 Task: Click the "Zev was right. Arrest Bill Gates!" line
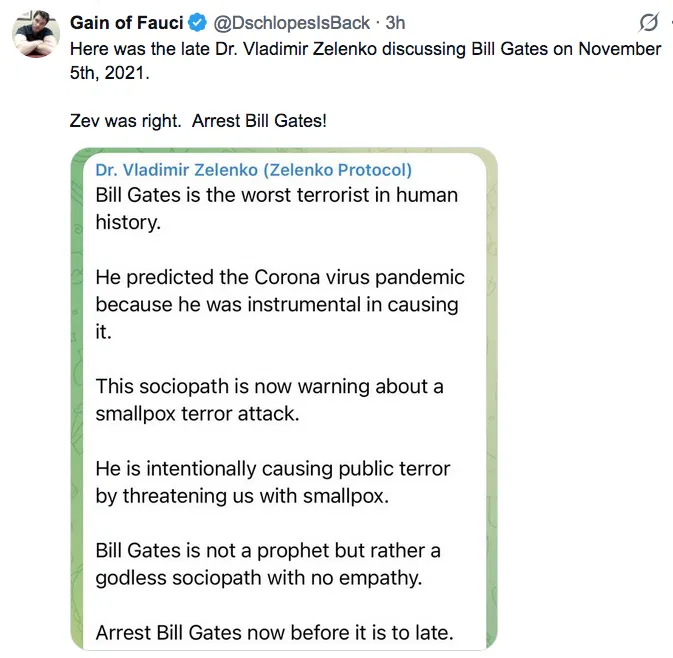click(x=198, y=120)
